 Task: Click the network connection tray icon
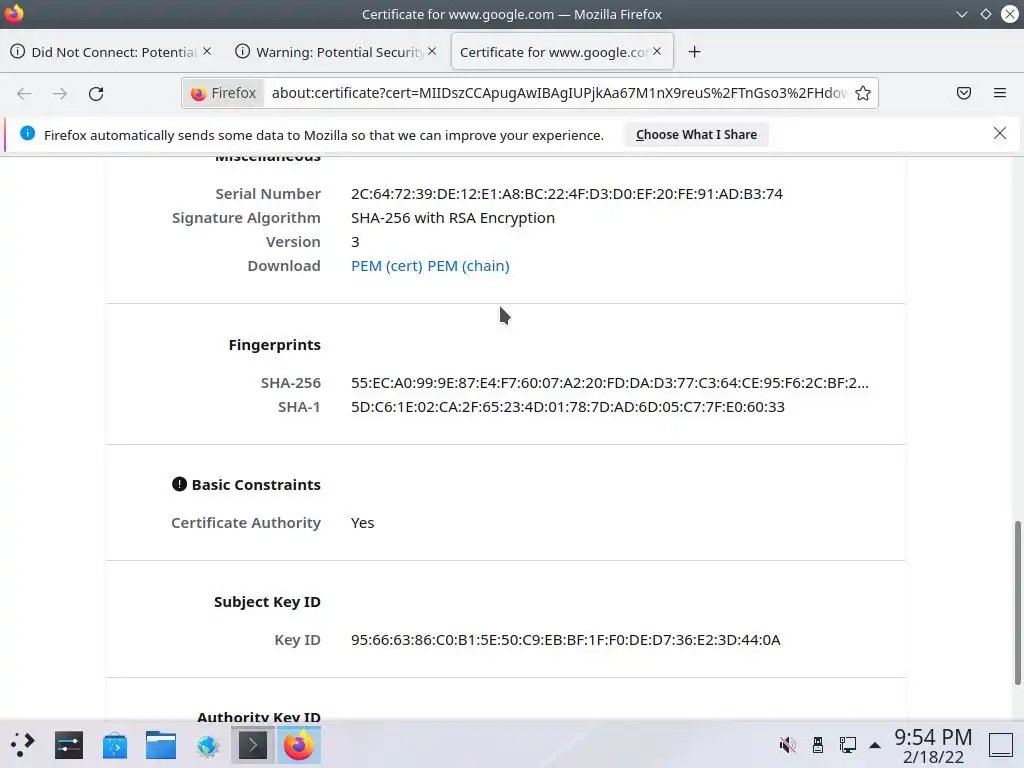[848, 745]
